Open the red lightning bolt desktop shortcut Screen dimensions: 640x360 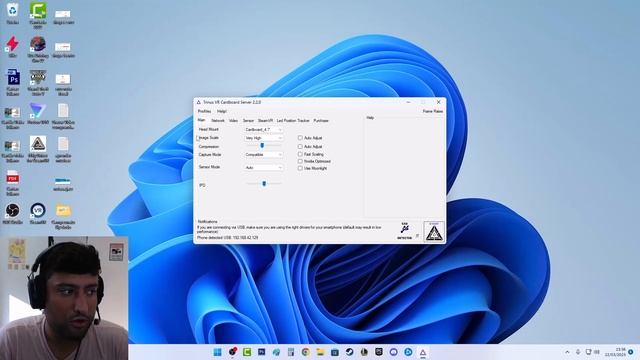click(x=13, y=46)
